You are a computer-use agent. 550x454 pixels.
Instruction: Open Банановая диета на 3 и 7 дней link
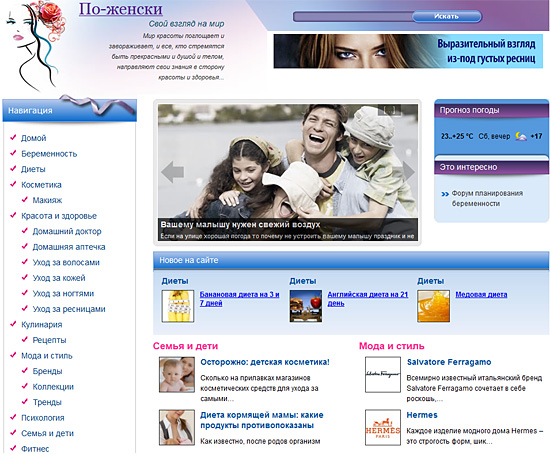coord(240,299)
